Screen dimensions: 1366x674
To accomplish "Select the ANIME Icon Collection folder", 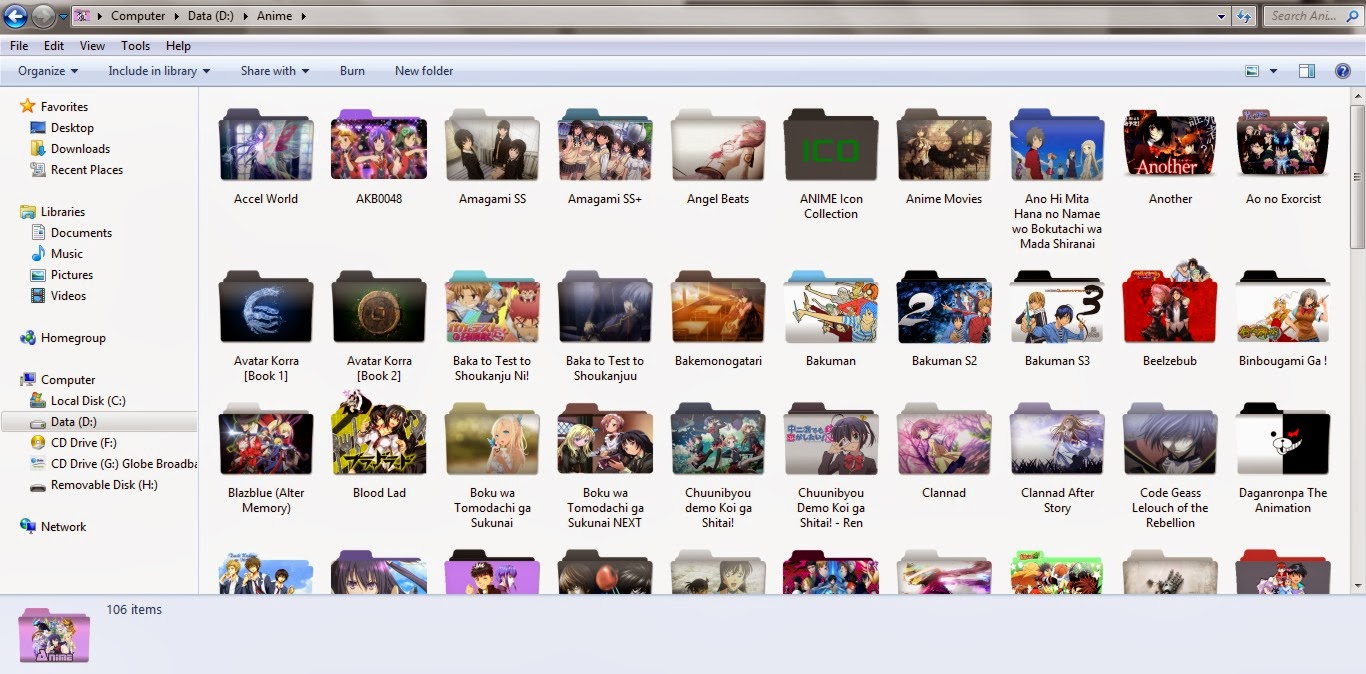I will pos(831,145).
